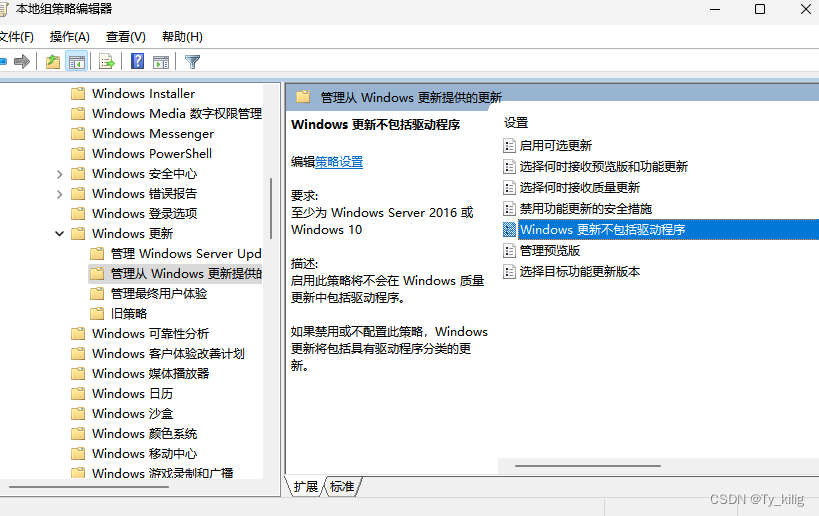
Task: Select Windows 日历 folder
Action: [x=132, y=393]
